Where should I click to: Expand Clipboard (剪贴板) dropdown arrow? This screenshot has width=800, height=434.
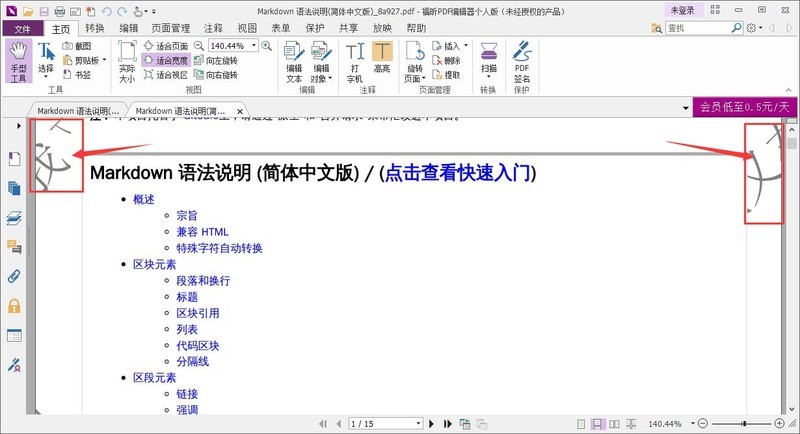pyautogui.click(x=105, y=60)
